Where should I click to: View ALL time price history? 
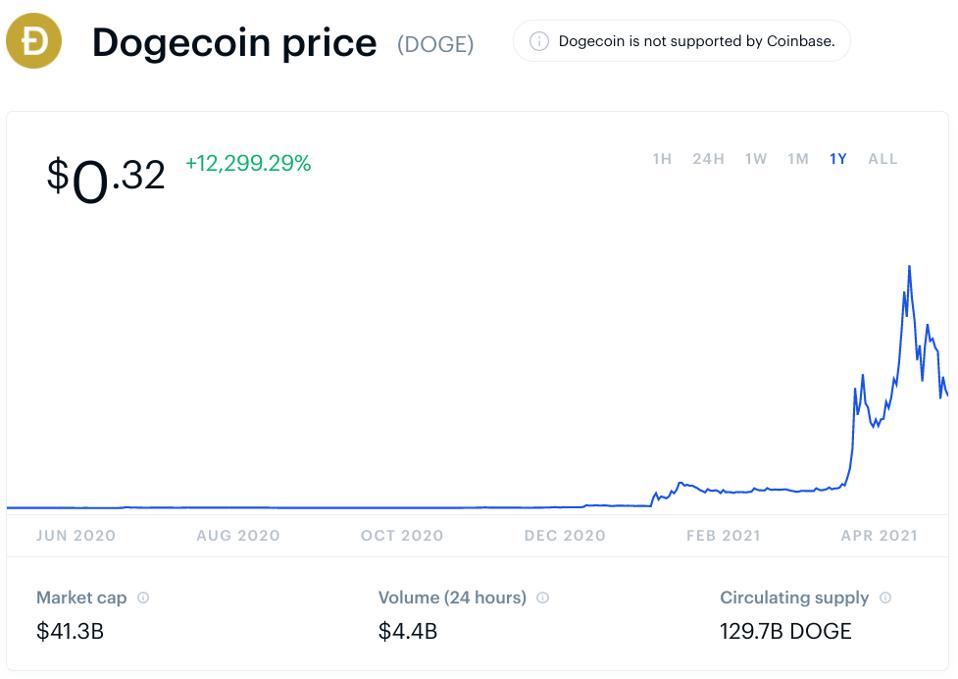click(x=883, y=159)
